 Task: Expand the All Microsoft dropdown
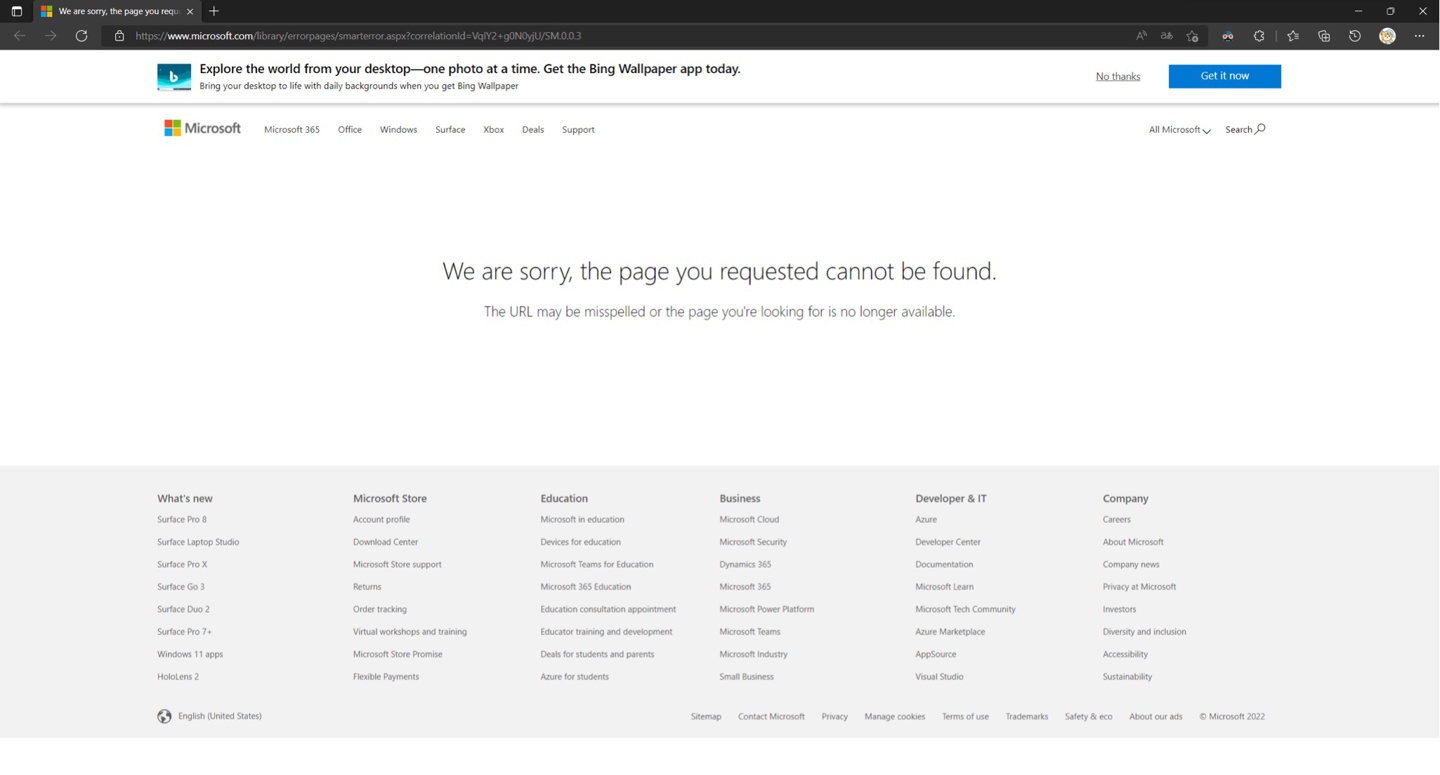pyautogui.click(x=1179, y=130)
